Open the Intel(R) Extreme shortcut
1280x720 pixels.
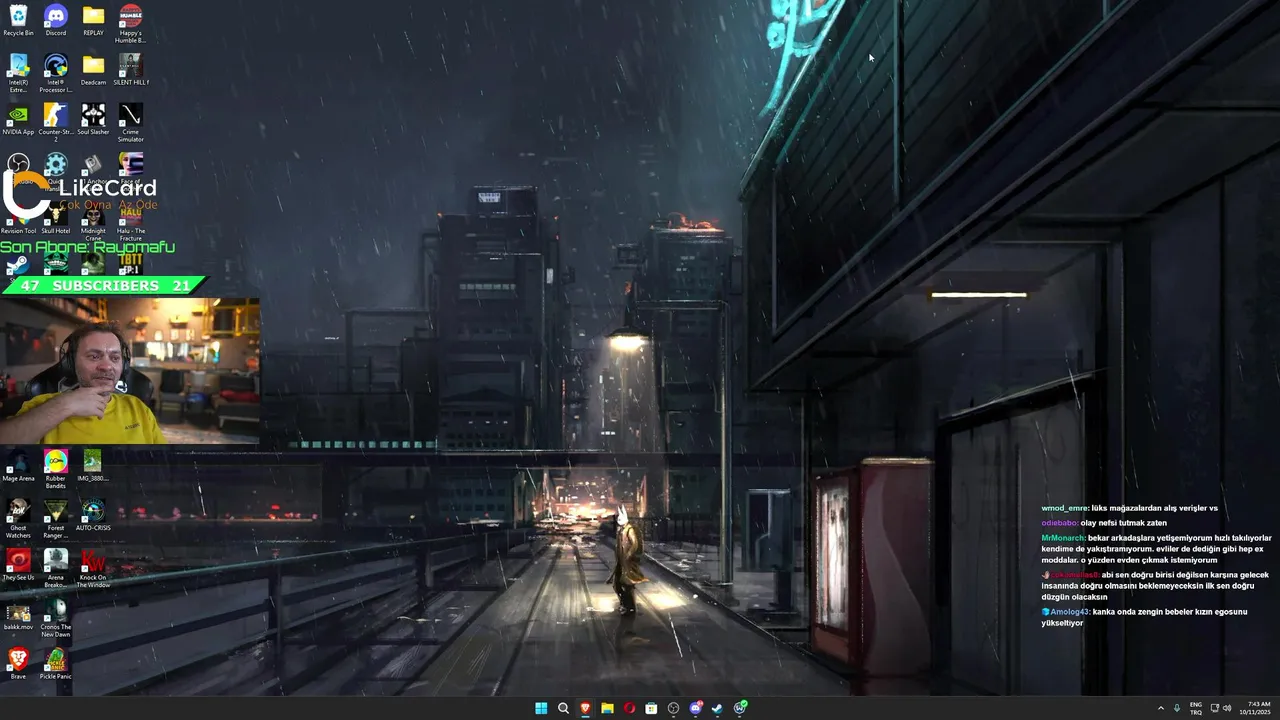coord(18,73)
